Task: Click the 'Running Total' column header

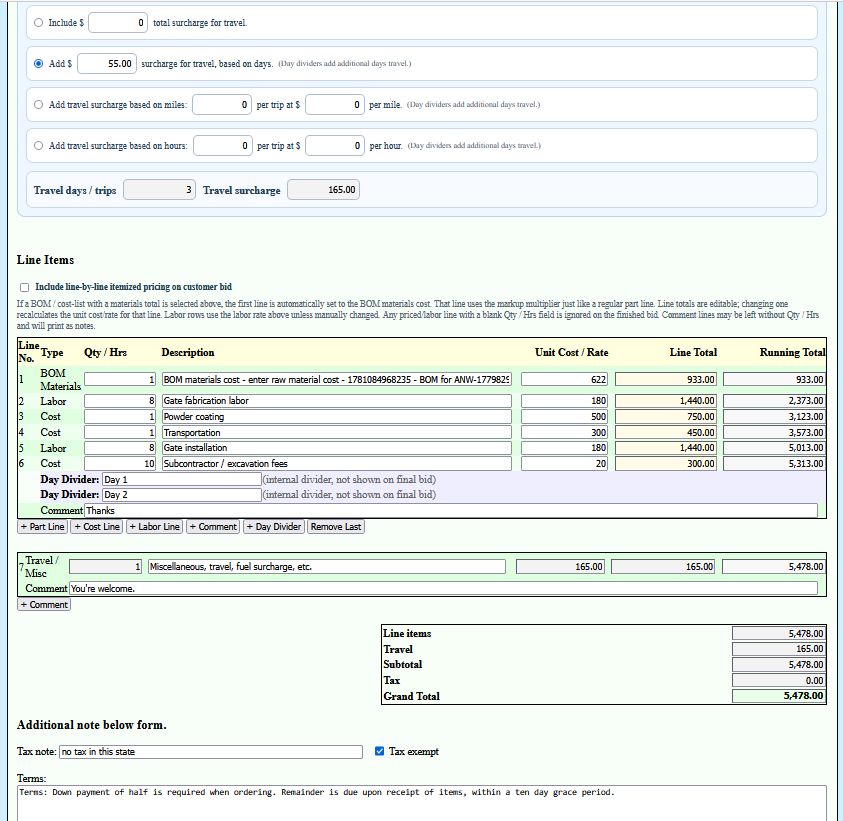Action: point(792,352)
